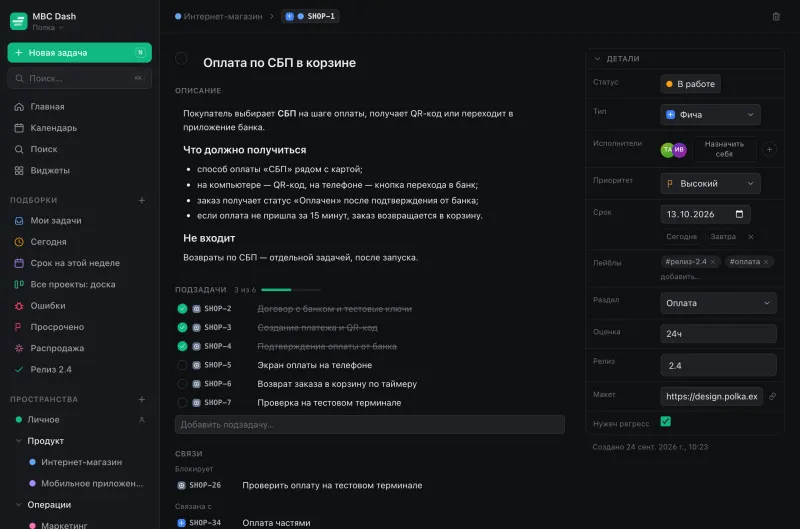800x529 pixels.
Task: Click the MBC Dash green logo icon
Action: pos(19,21)
